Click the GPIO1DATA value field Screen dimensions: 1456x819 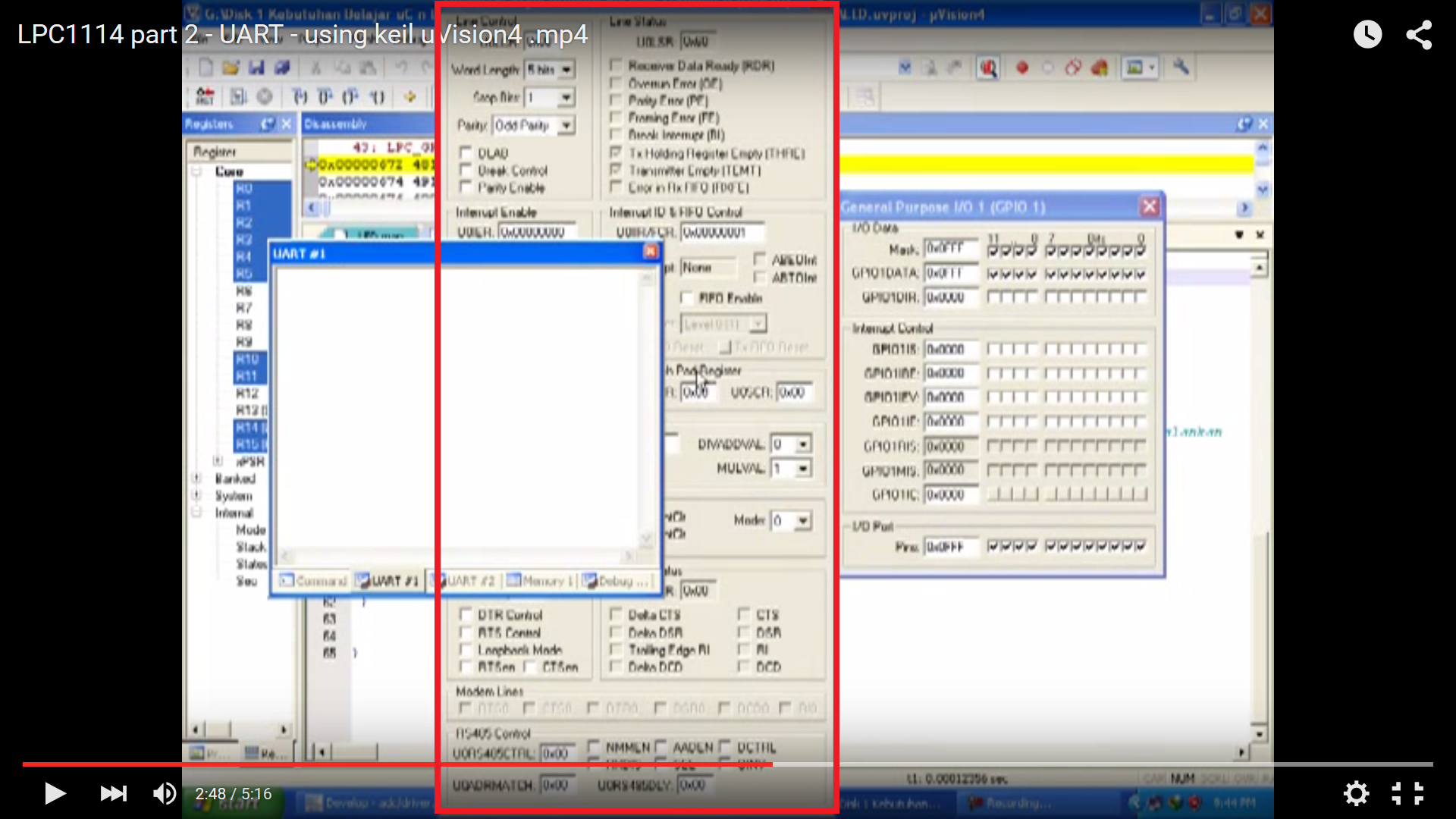950,273
